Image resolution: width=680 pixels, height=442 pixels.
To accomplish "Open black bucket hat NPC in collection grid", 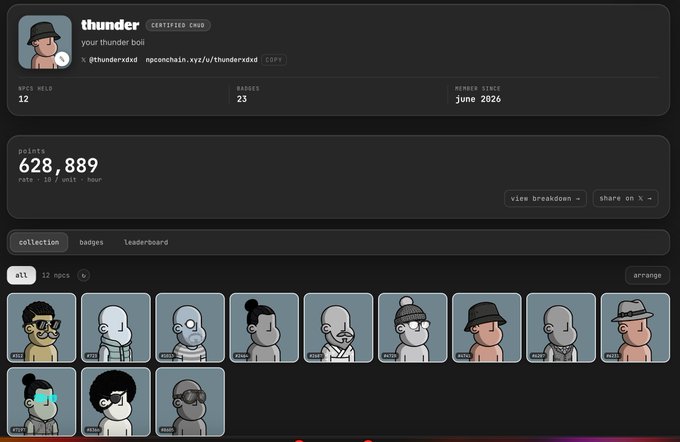I will 487,327.
